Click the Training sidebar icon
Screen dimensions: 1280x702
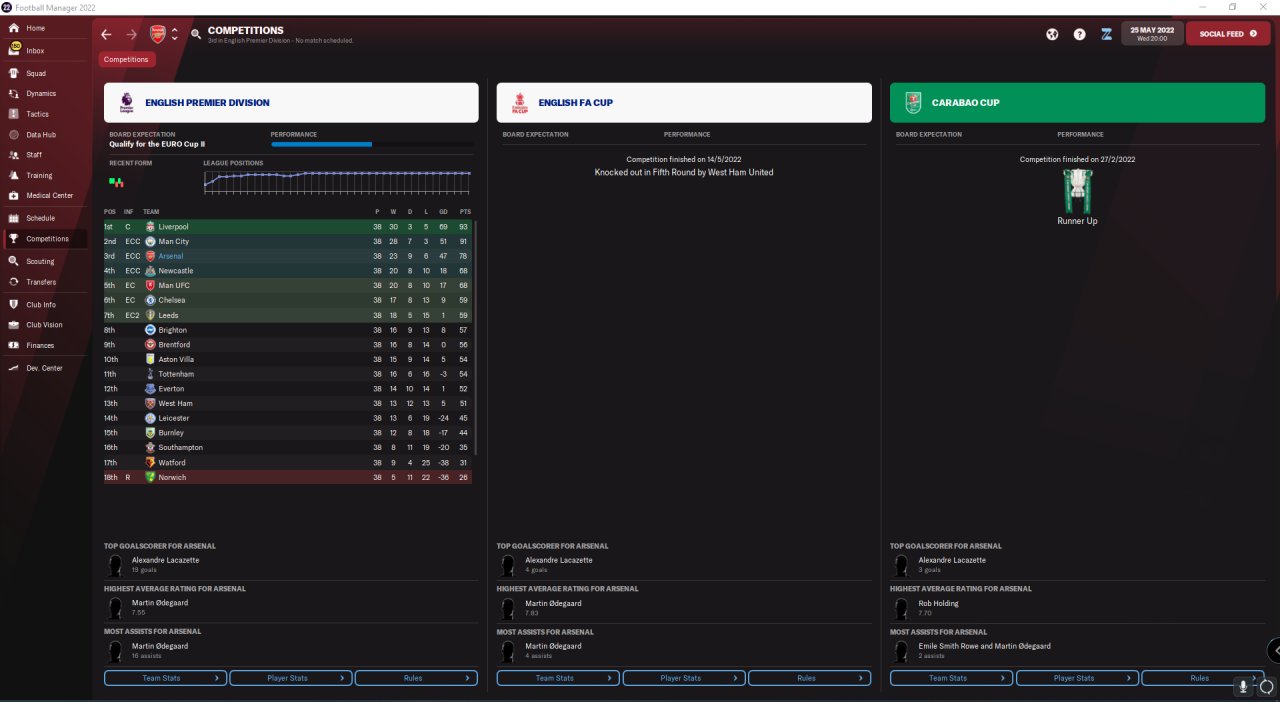14,175
